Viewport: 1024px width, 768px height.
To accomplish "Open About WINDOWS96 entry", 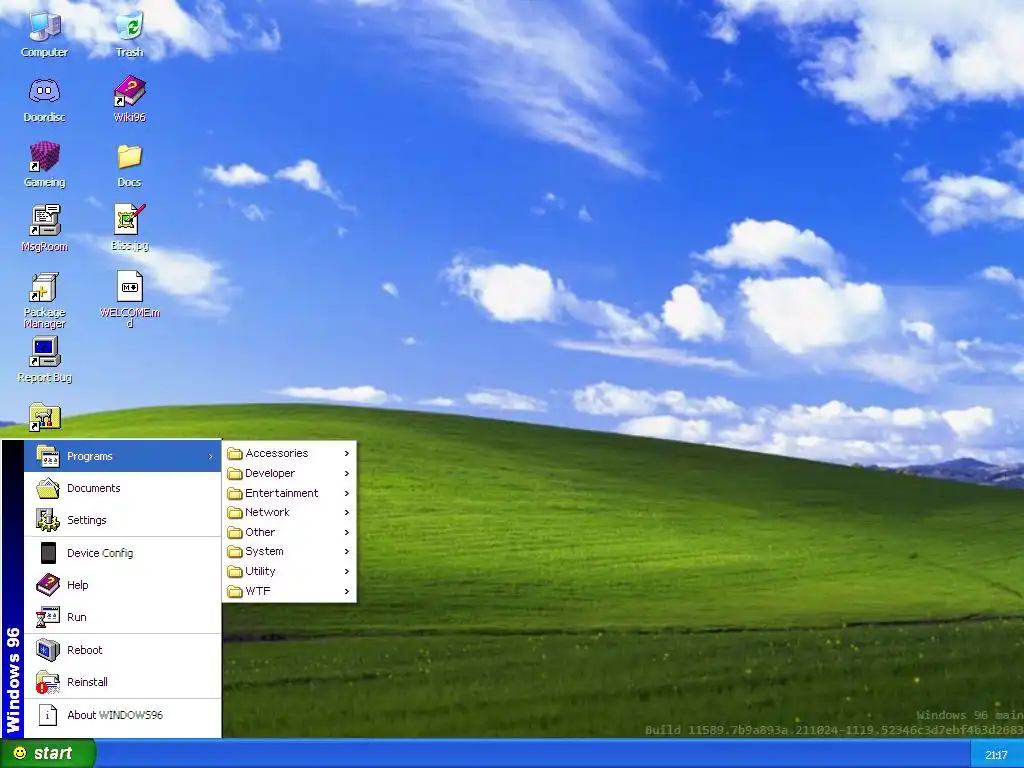I will [123, 714].
